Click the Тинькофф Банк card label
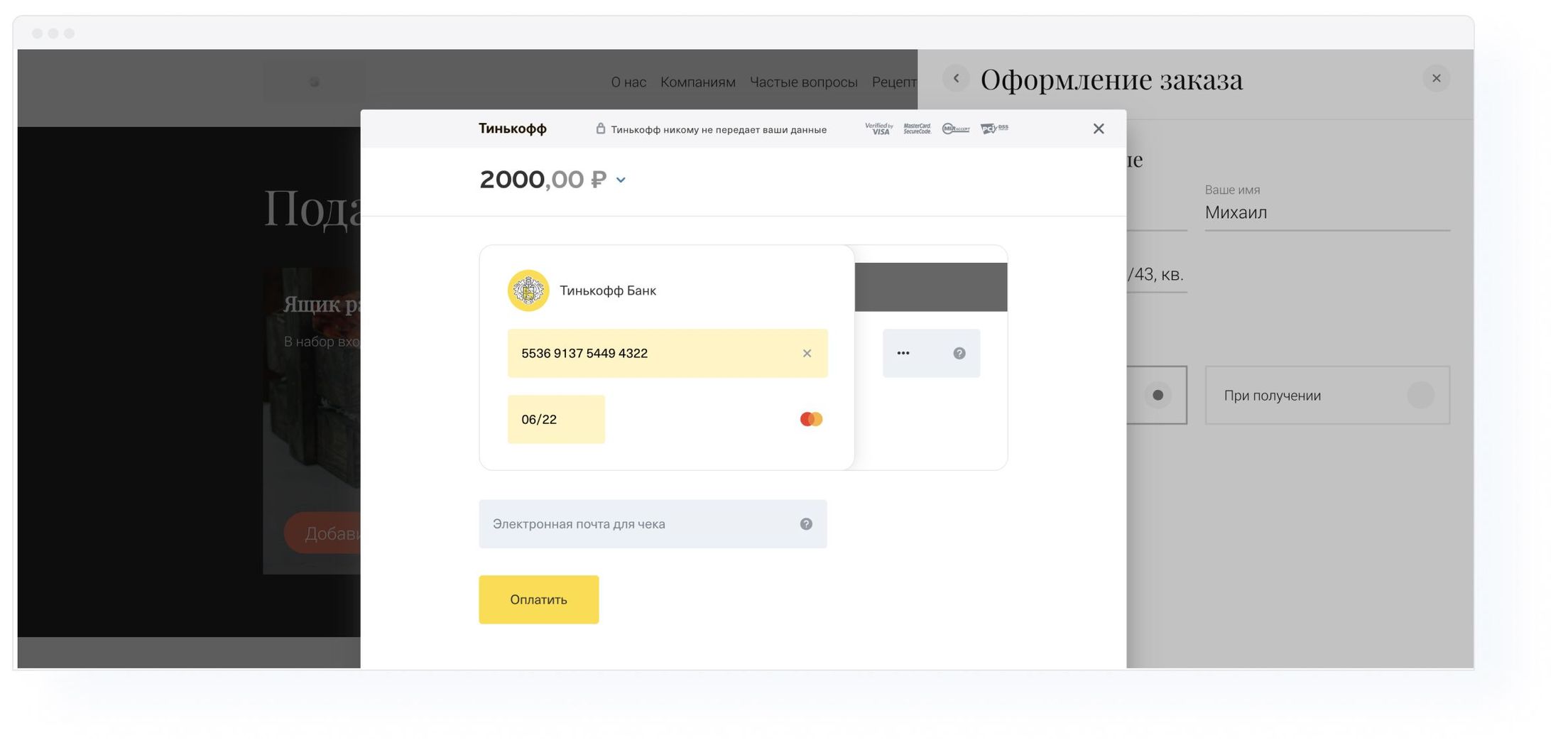The width and height of the screenshot is (1568, 750). [607, 290]
